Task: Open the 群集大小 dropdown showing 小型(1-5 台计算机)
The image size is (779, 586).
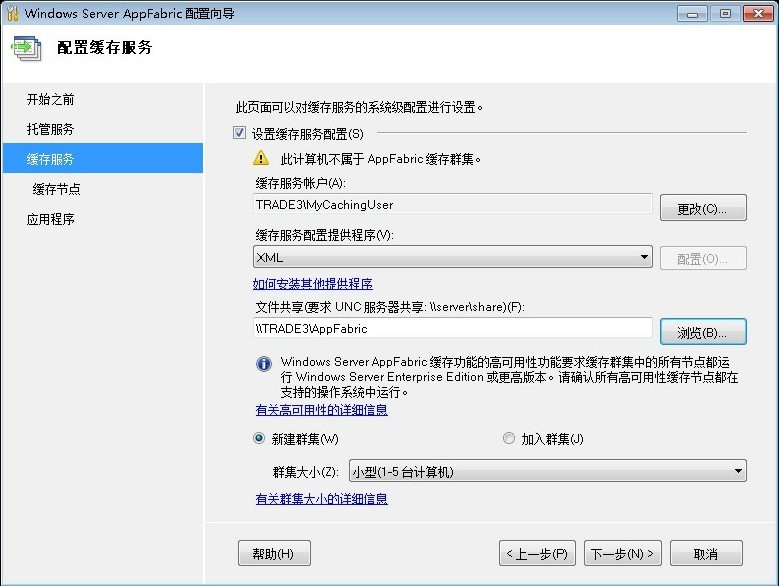Action: click(548, 471)
